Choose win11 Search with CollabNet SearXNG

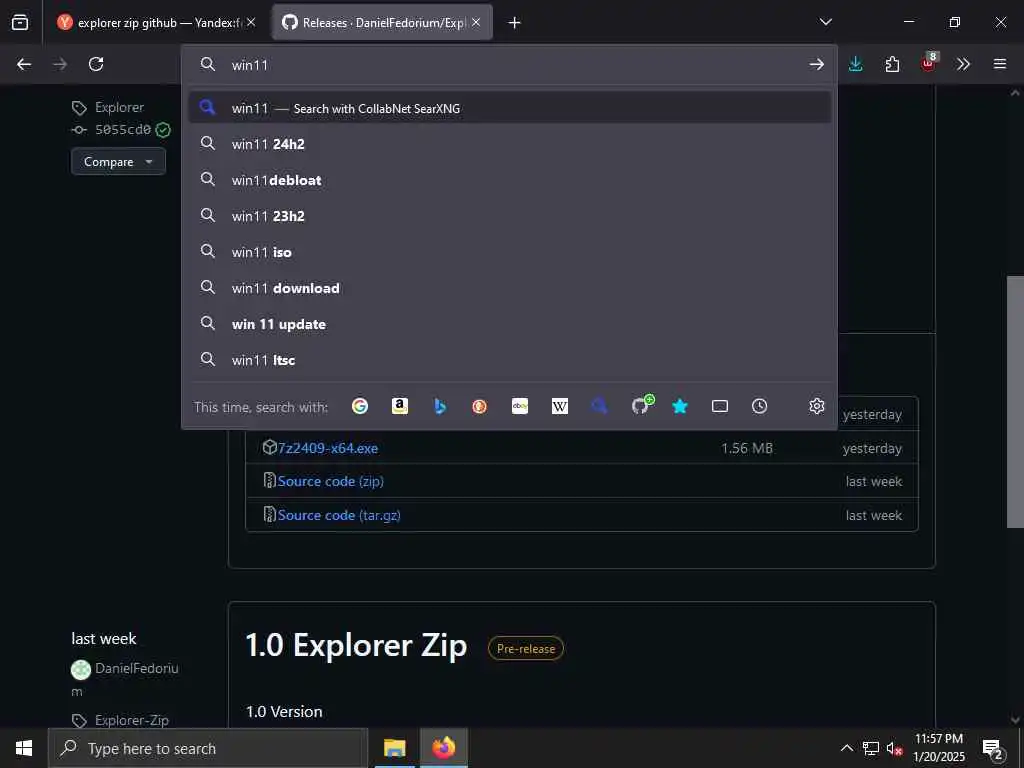[x=509, y=108]
